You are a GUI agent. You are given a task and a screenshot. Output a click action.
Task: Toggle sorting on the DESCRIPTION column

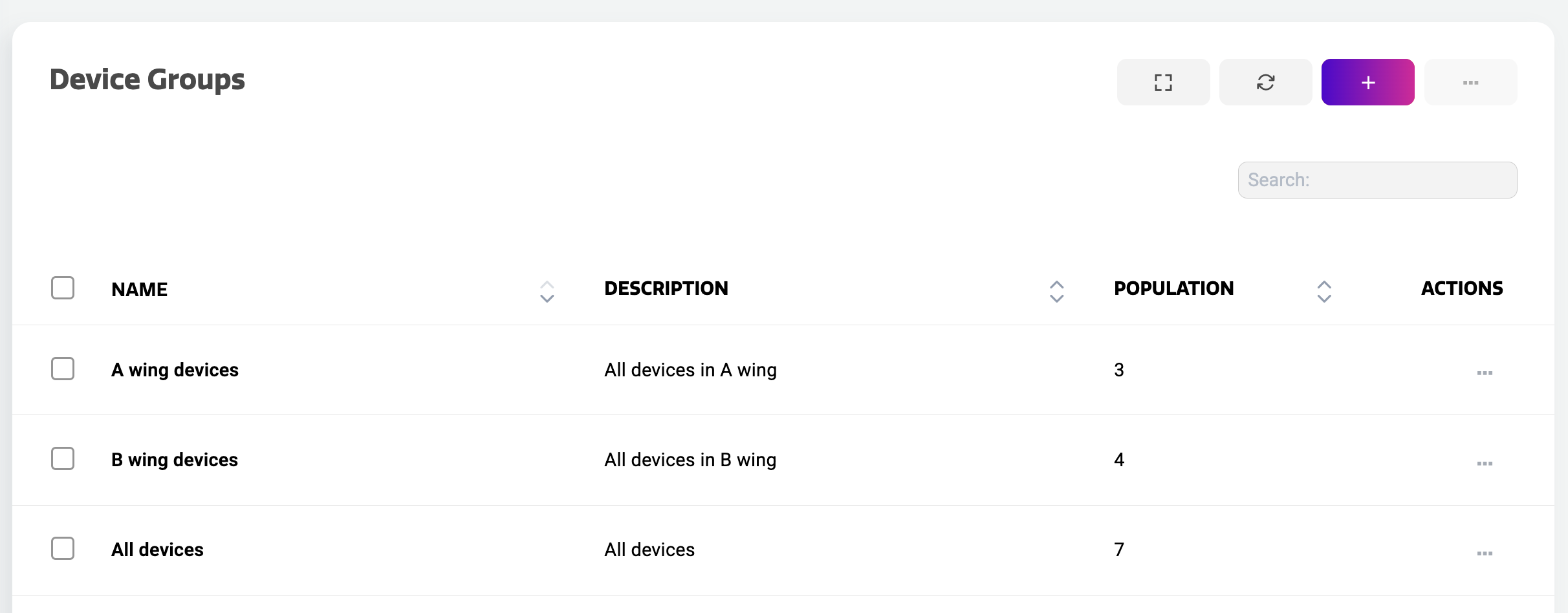point(1056,292)
